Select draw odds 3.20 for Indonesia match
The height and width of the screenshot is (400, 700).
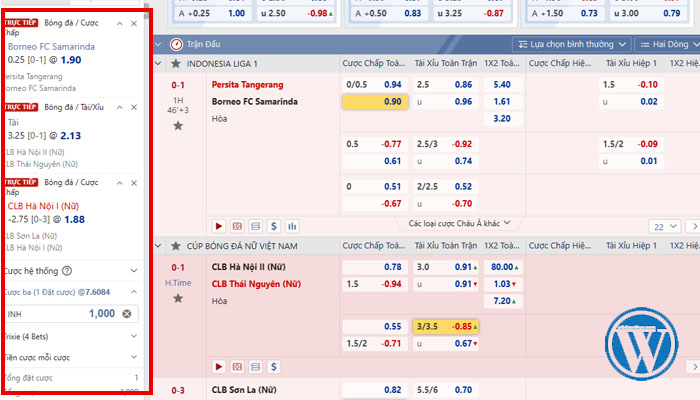[502, 119]
